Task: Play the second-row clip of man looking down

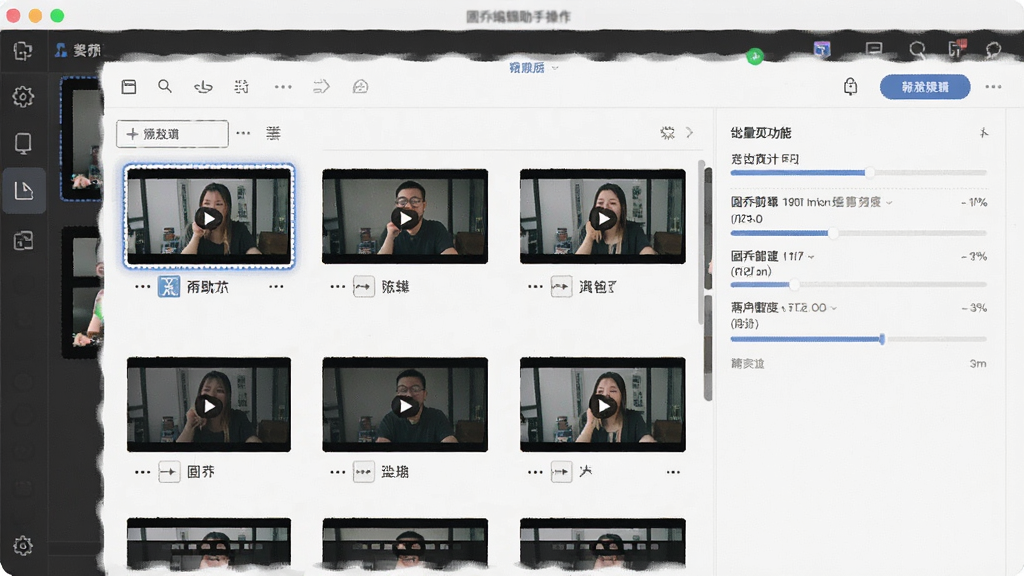Action: (x=405, y=406)
